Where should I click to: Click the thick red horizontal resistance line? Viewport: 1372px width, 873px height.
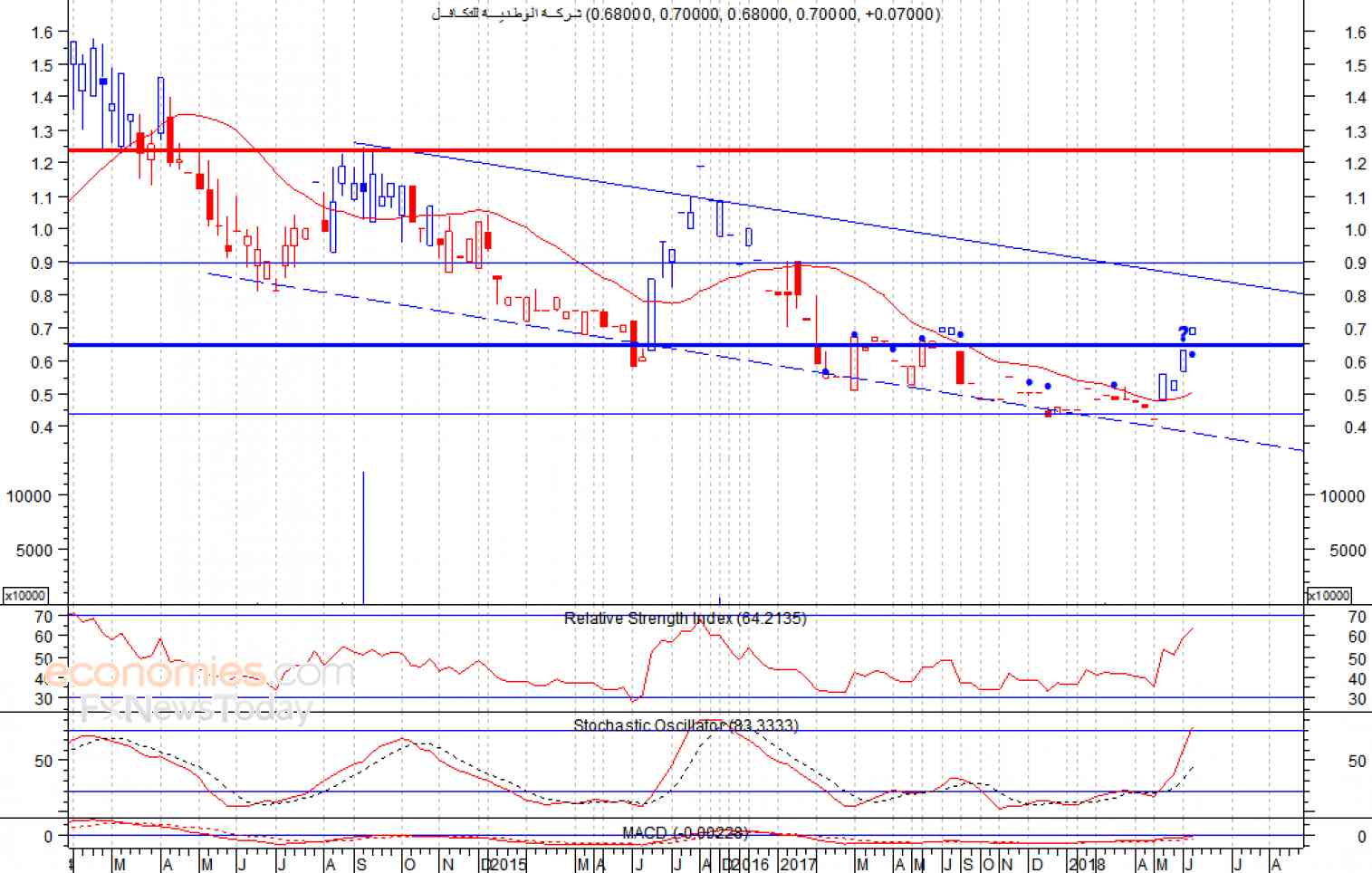click(x=686, y=150)
